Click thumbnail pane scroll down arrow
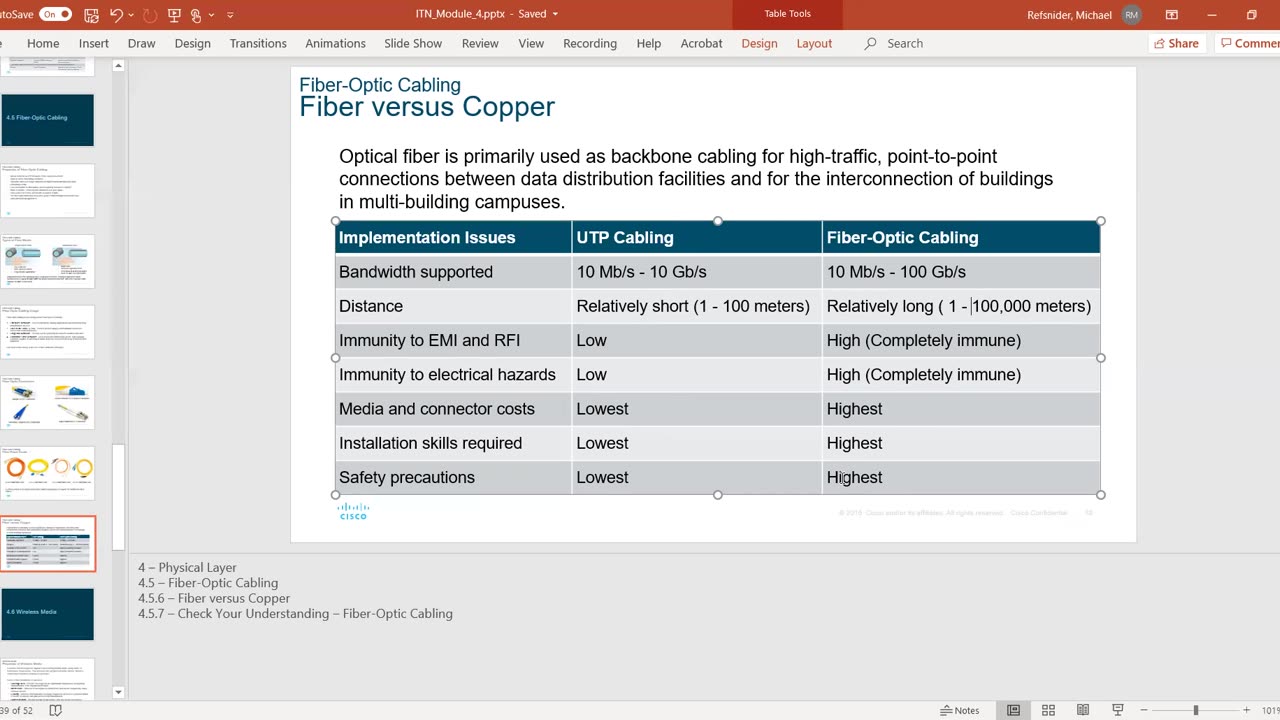Image resolution: width=1280 pixels, height=720 pixels. (118, 691)
